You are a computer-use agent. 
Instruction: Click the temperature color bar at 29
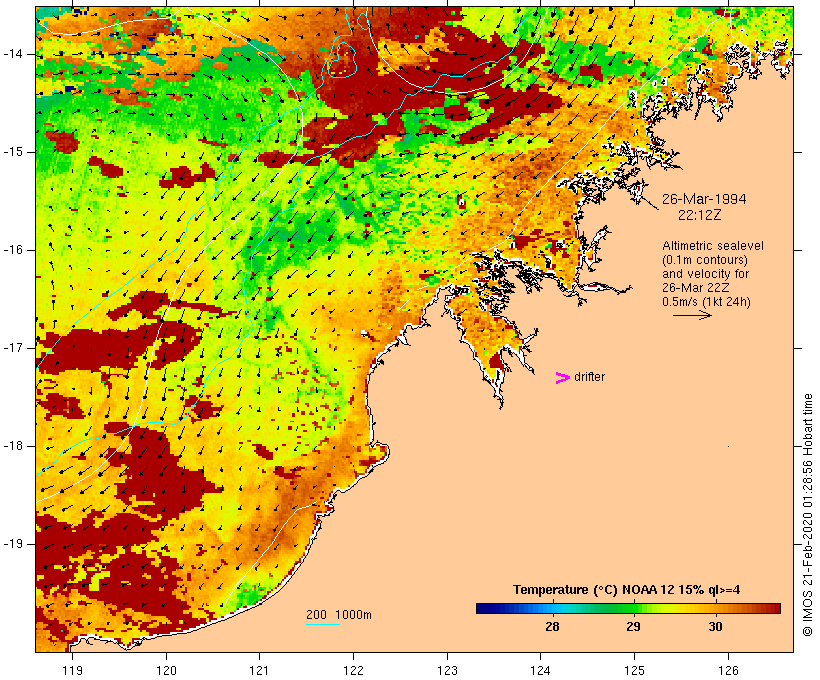633,608
